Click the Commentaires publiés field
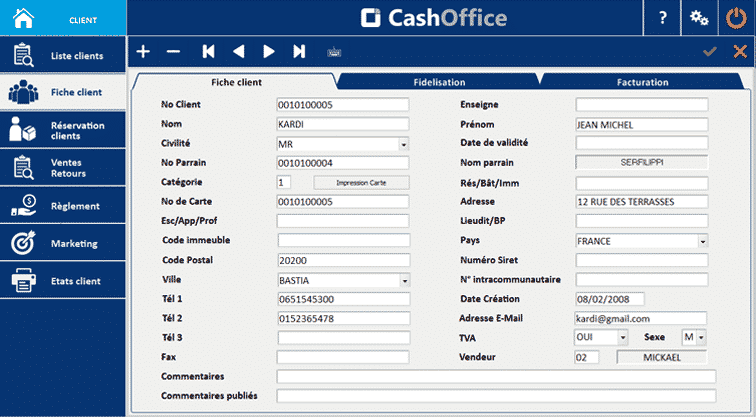The image size is (756, 417). (x=497, y=396)
